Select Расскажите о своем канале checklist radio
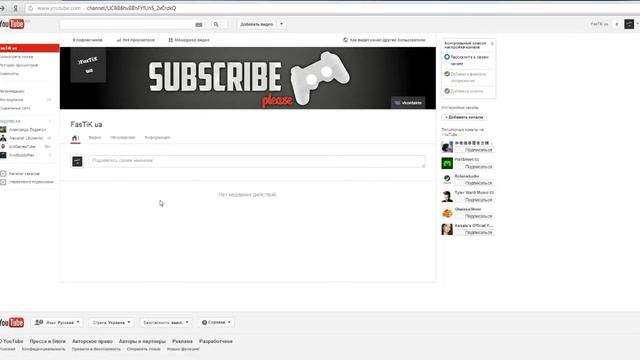 point(447,57)
